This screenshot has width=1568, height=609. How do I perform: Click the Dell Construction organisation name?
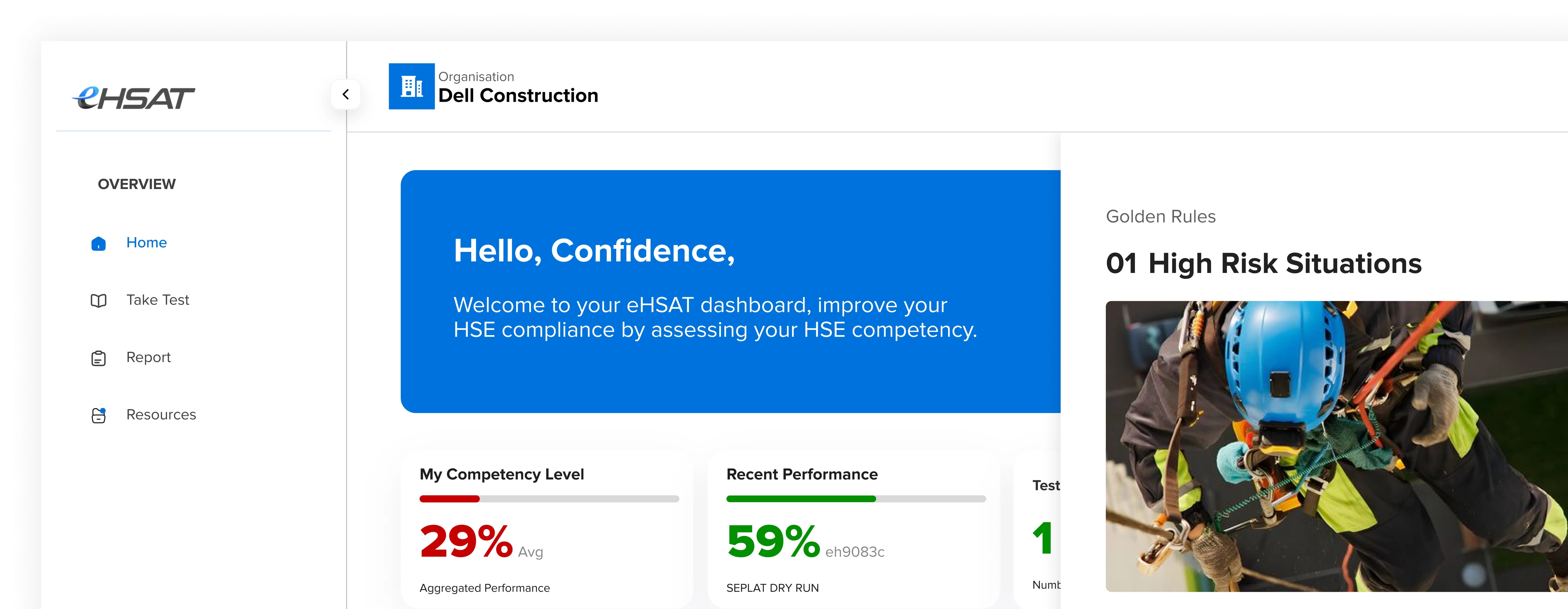coord(518,96)
